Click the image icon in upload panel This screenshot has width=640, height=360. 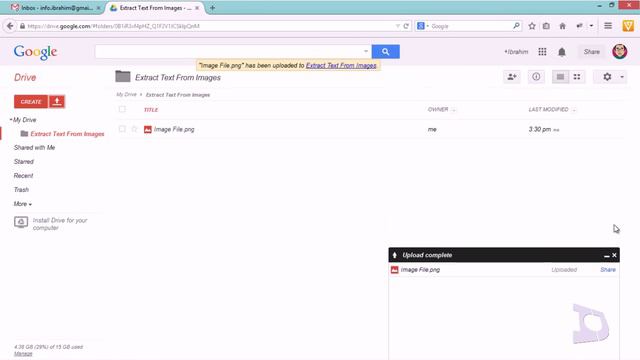pyautogui.click(x=394, y=270)
